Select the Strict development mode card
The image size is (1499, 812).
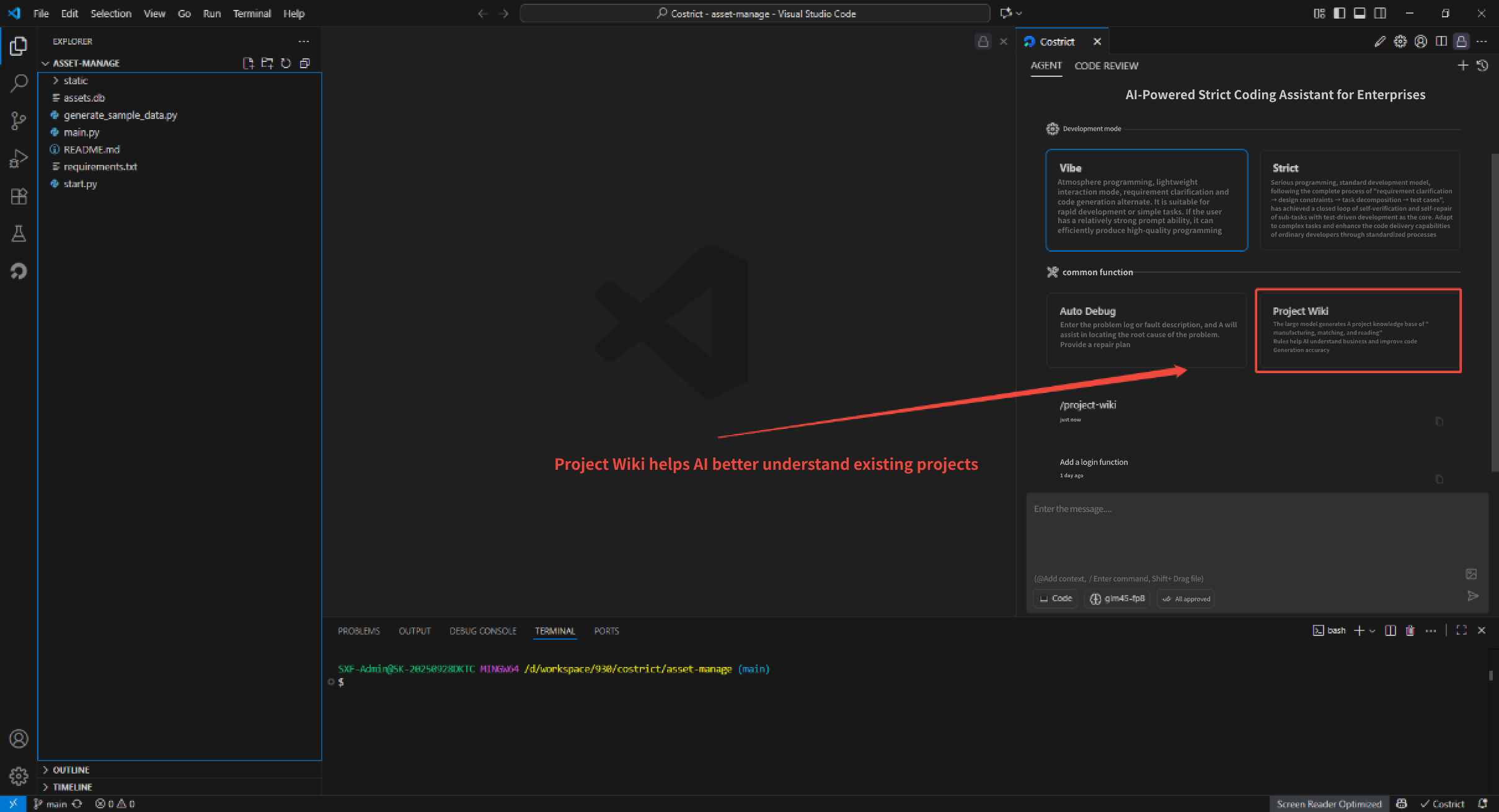point(1360,200)
